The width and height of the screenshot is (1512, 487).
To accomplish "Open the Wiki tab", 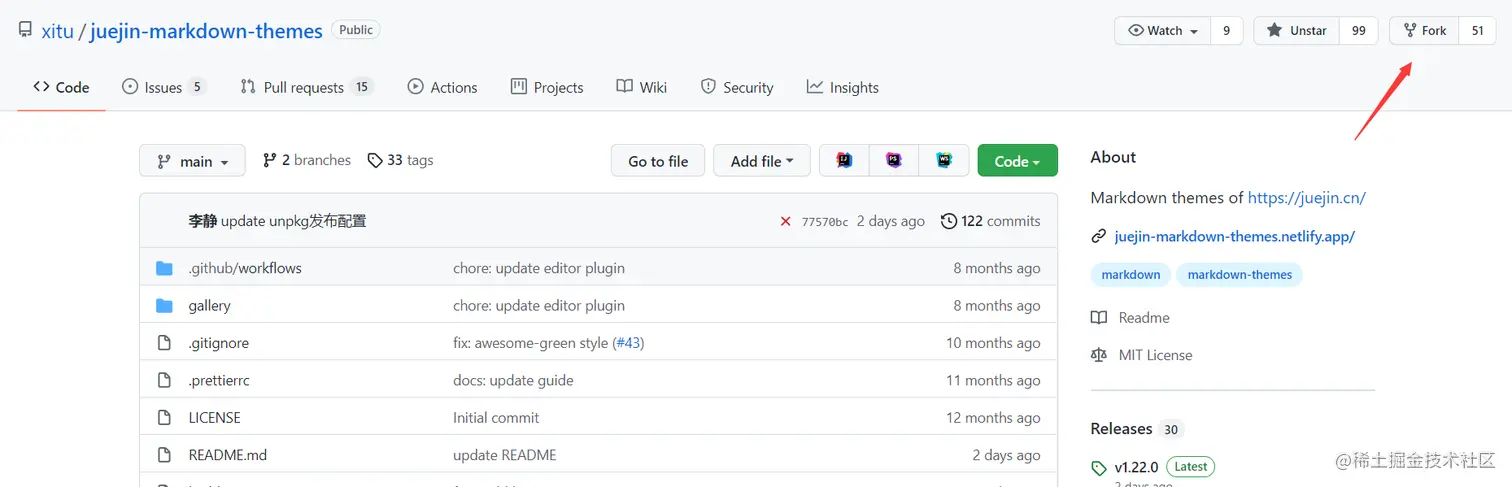I will click(x=642, y=87).
